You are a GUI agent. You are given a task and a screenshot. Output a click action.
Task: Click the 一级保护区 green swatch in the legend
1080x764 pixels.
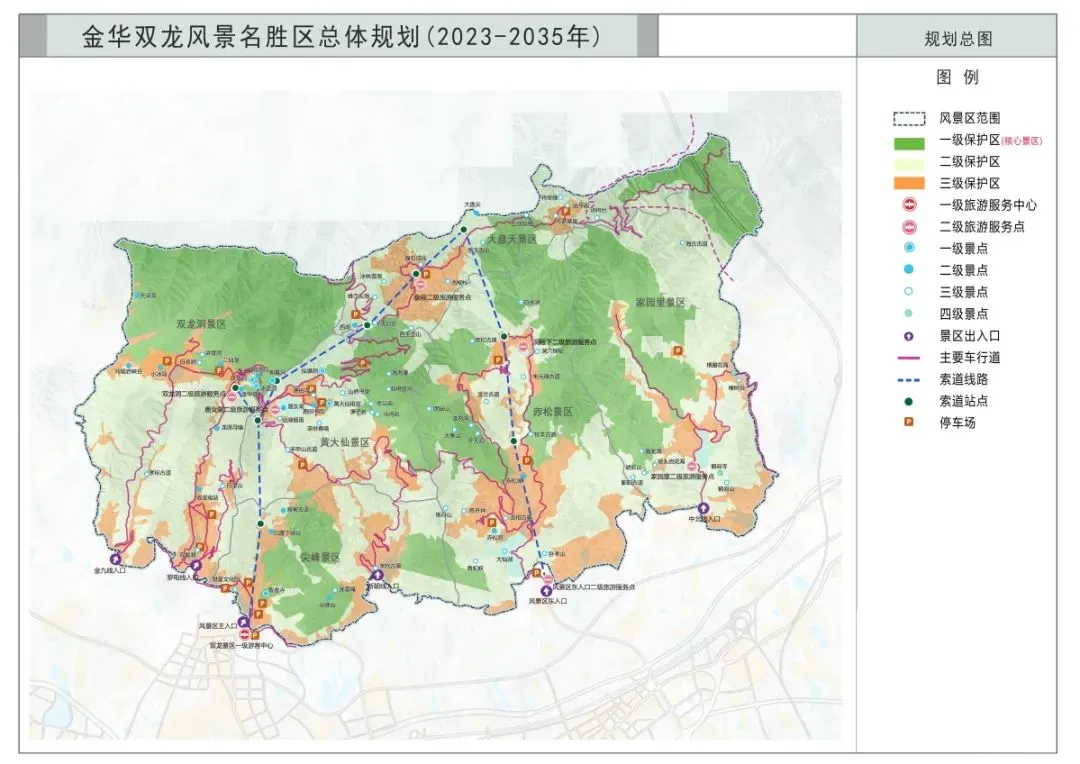pyautogui.click(x=909, y=140)
